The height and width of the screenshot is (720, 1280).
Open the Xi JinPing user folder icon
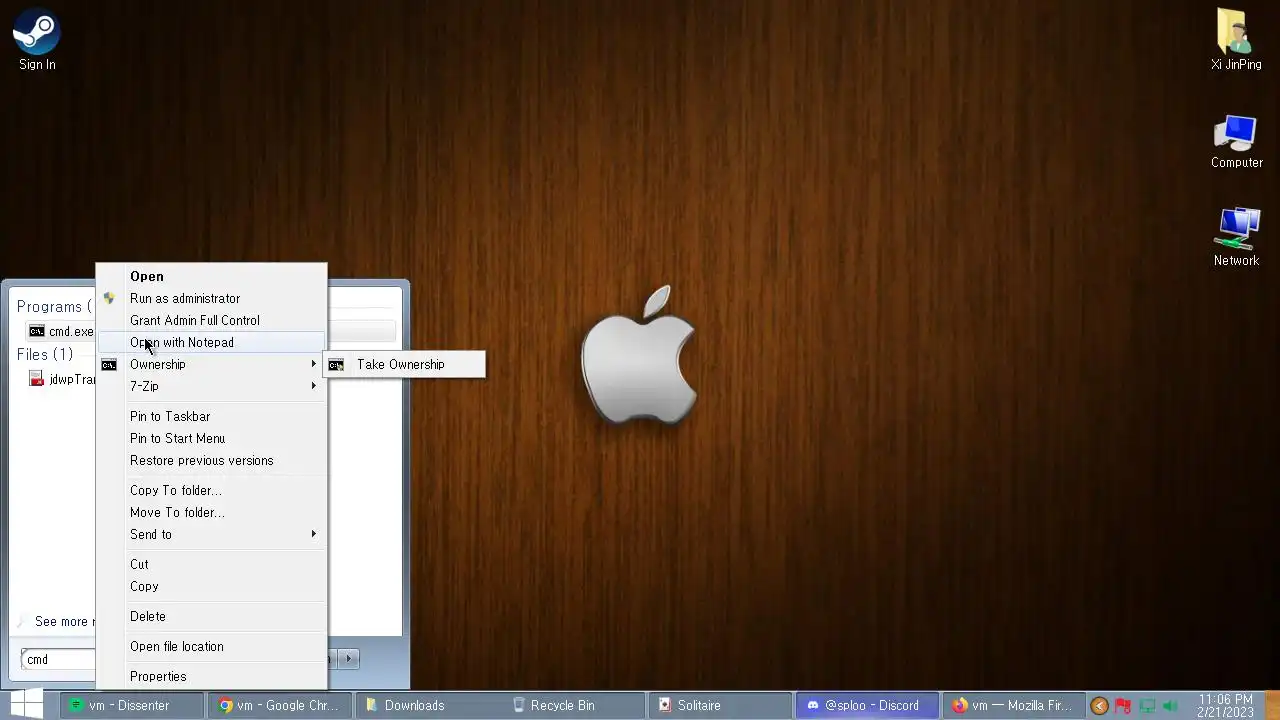pos(1236,40)
